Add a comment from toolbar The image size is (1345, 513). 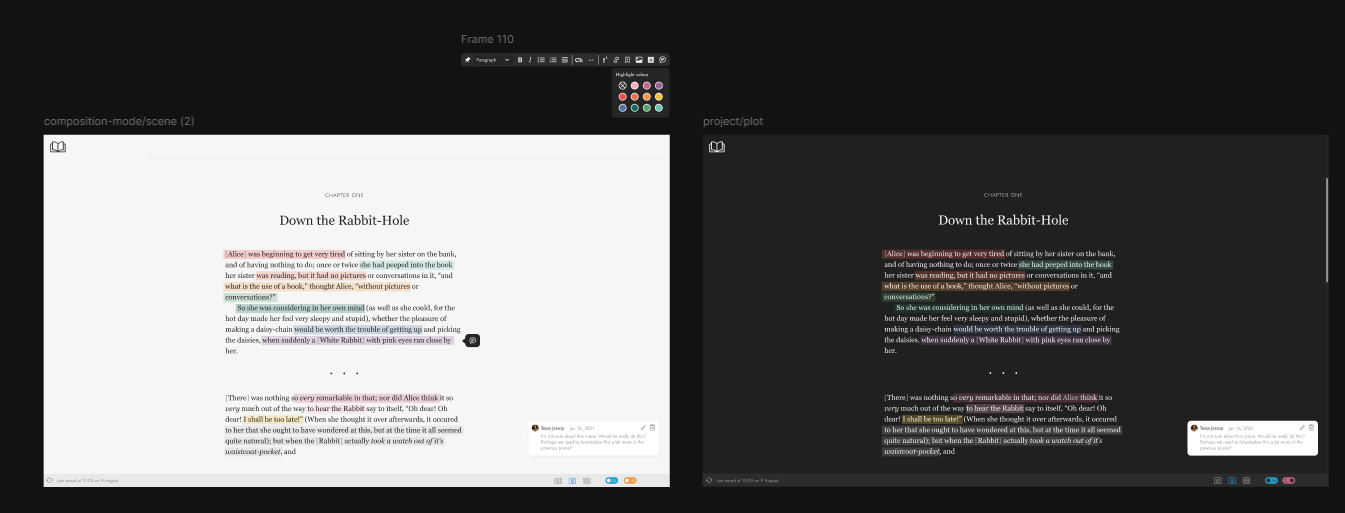pos(662,60)
